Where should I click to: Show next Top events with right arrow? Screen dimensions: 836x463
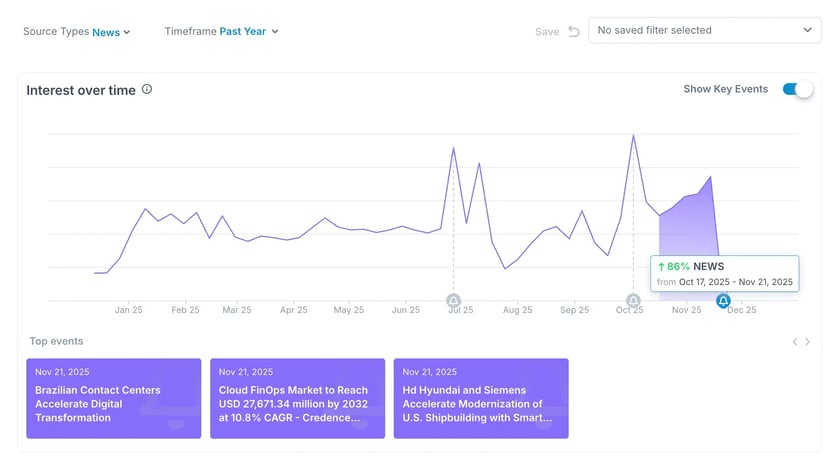coord(808,342)
